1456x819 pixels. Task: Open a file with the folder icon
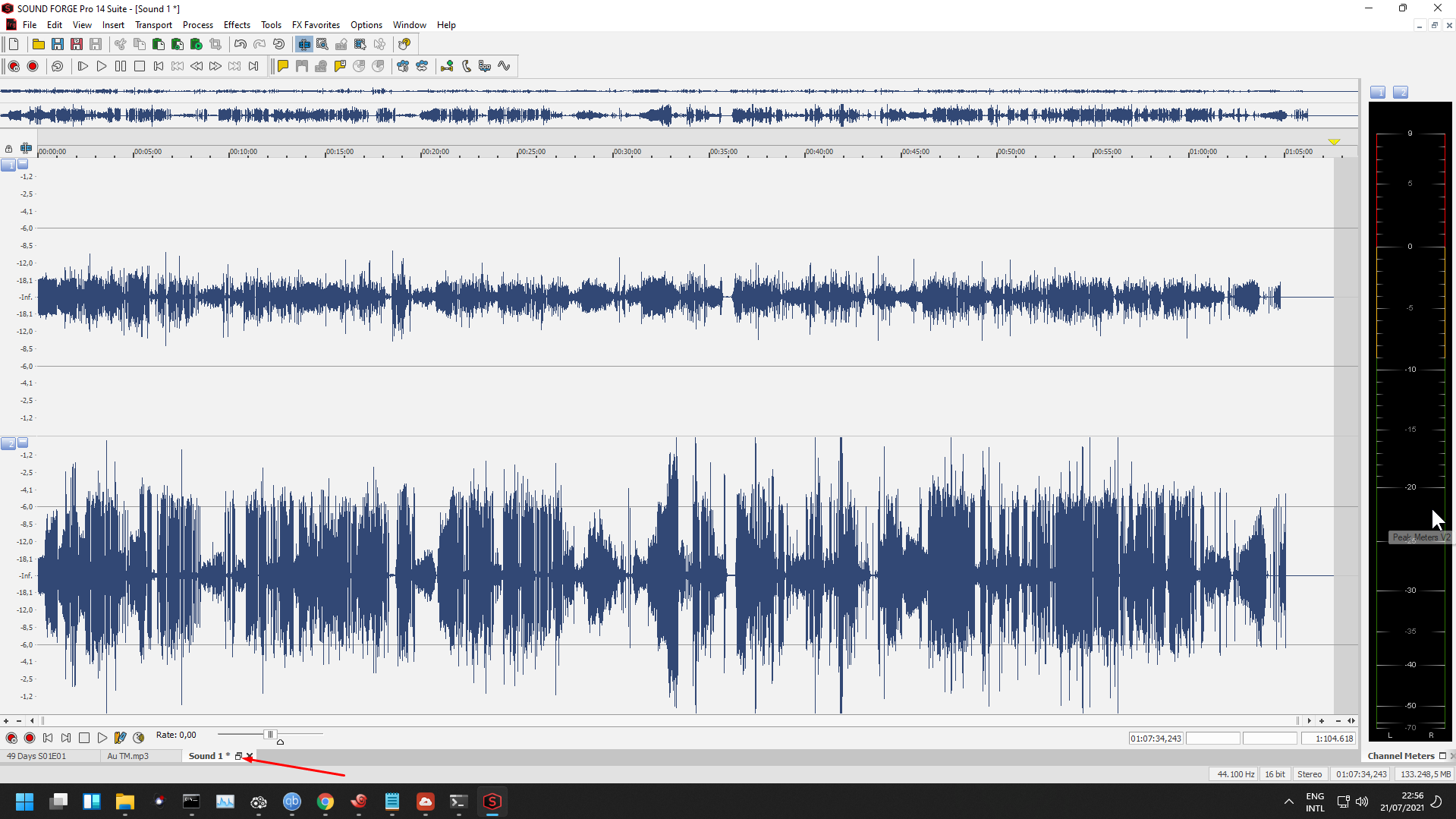click(38, 44)
